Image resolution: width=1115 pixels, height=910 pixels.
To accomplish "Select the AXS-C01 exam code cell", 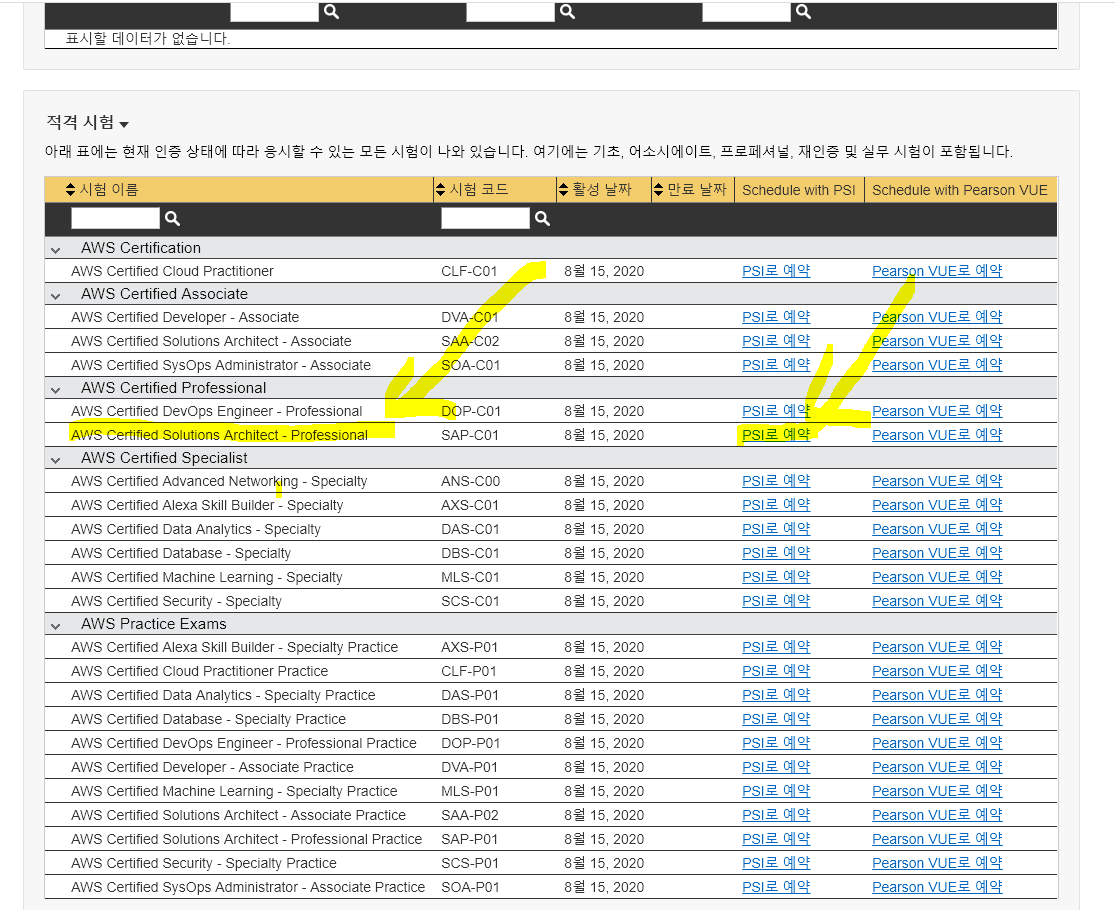I will coord(469,505).
